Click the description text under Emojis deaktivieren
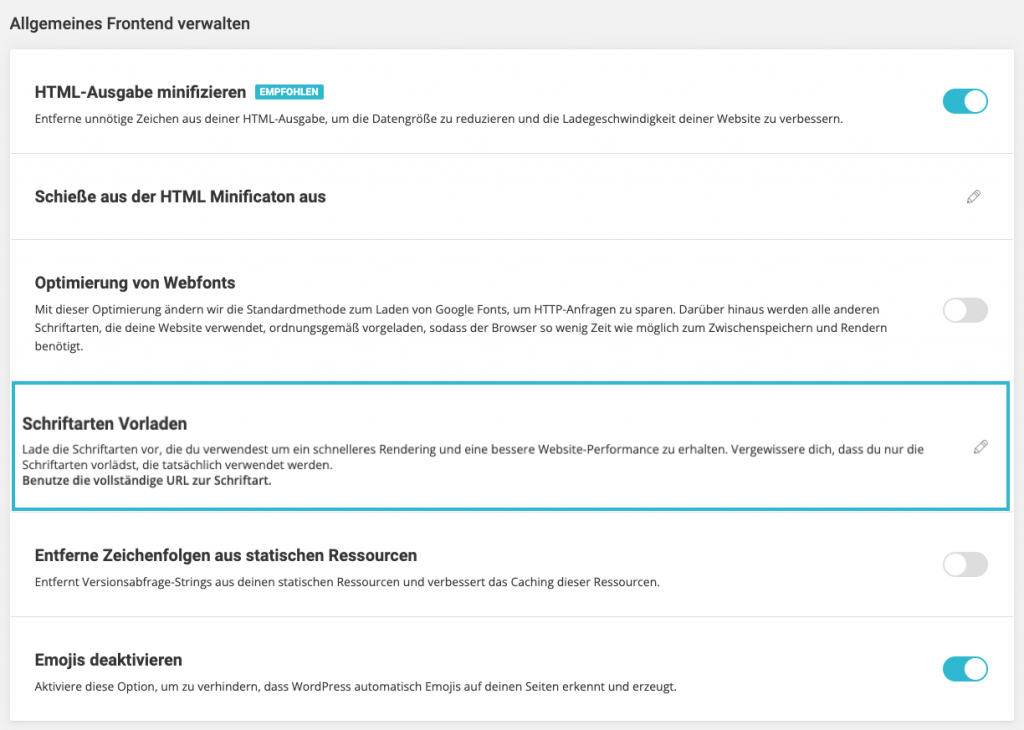The image size is (1024, 730). tap(355, 687)
